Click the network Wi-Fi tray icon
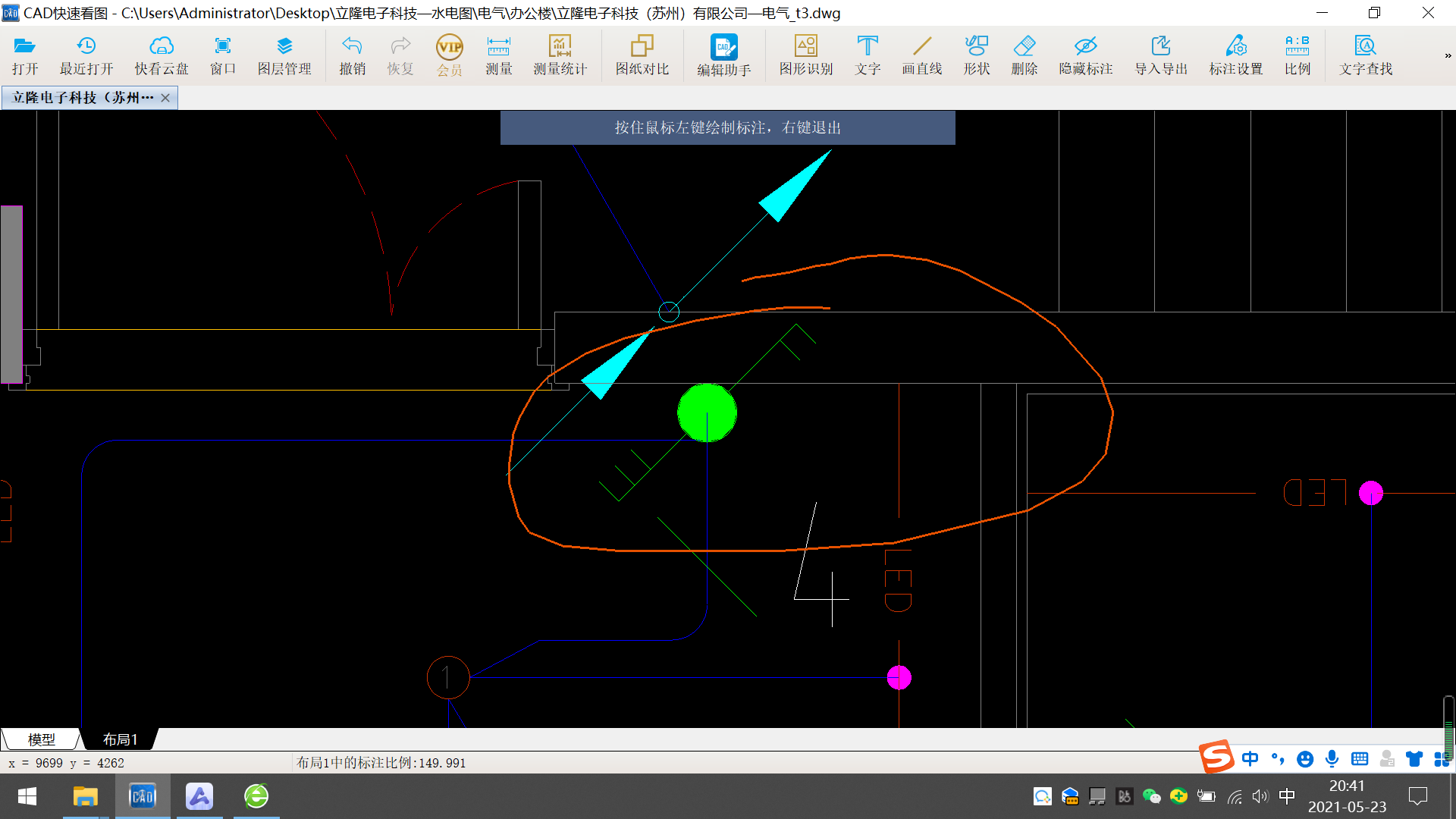 point(1235,796)
